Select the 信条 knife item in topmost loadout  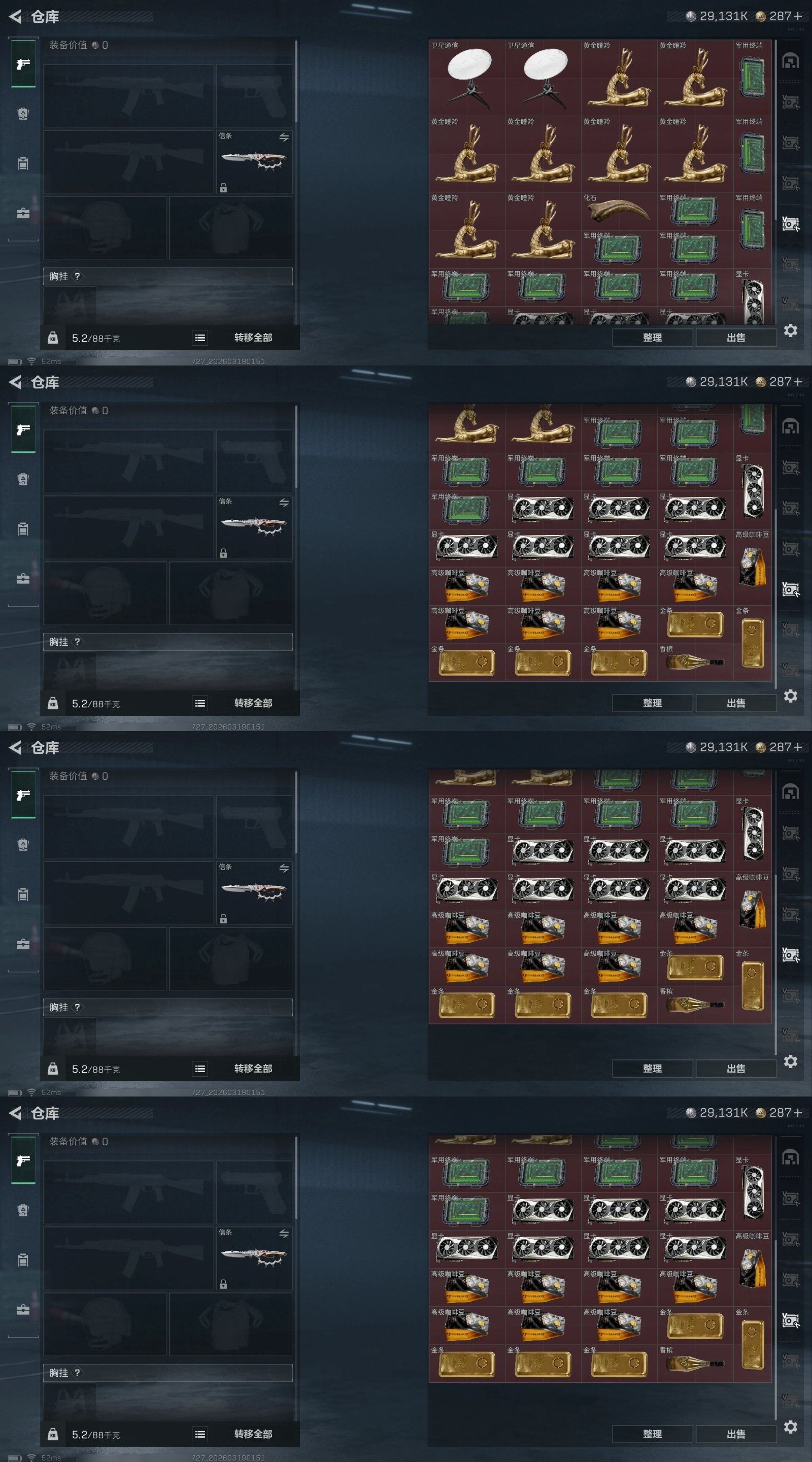click(x=254, y=162)
